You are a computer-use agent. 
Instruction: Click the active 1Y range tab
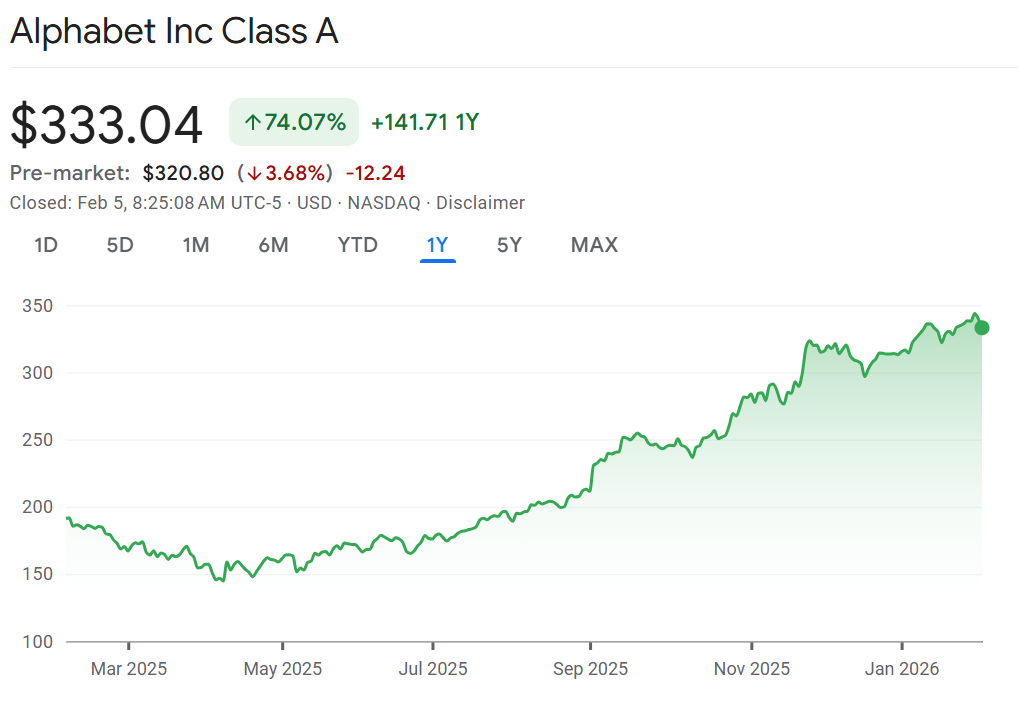pos(437,245)
